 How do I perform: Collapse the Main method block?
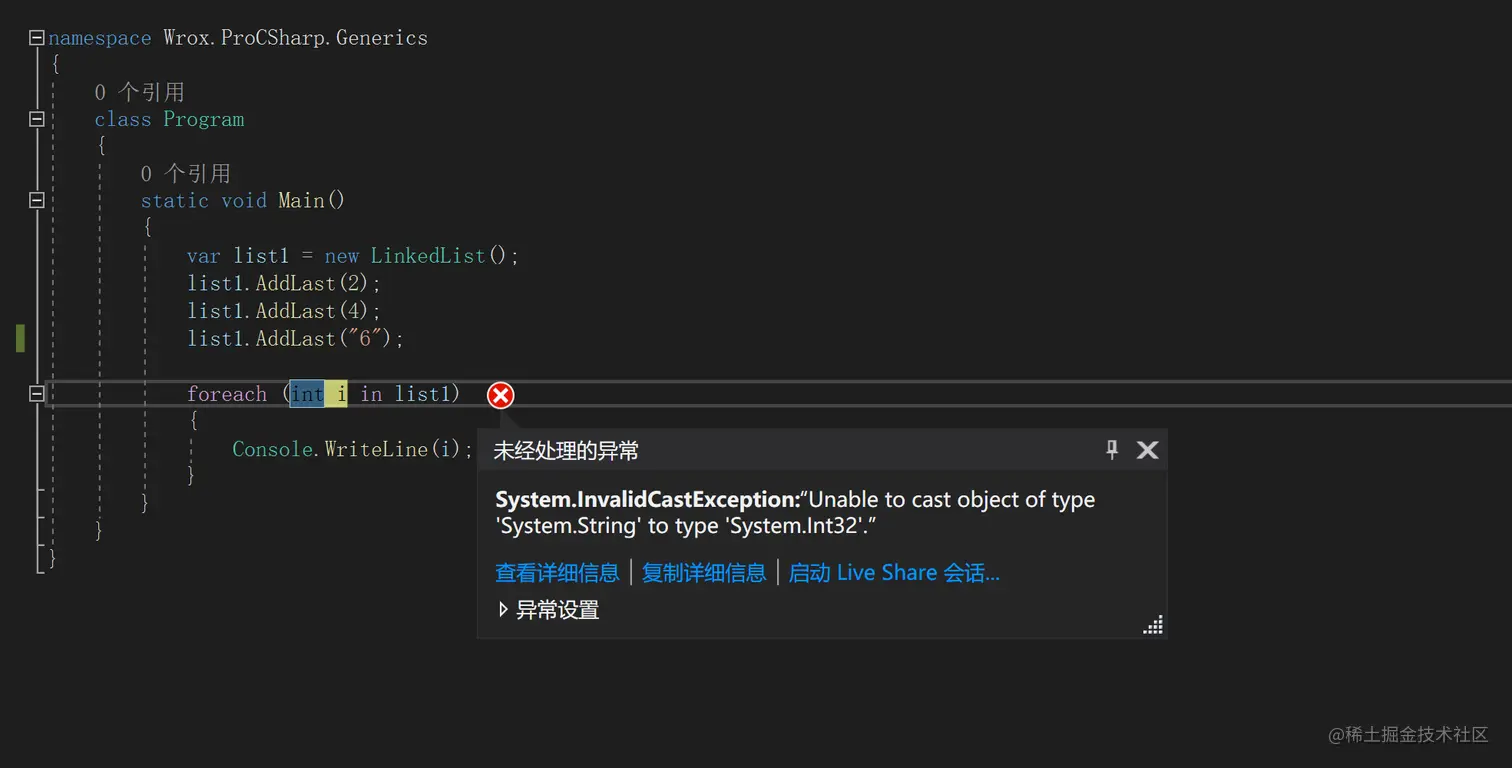click(37, 200)
